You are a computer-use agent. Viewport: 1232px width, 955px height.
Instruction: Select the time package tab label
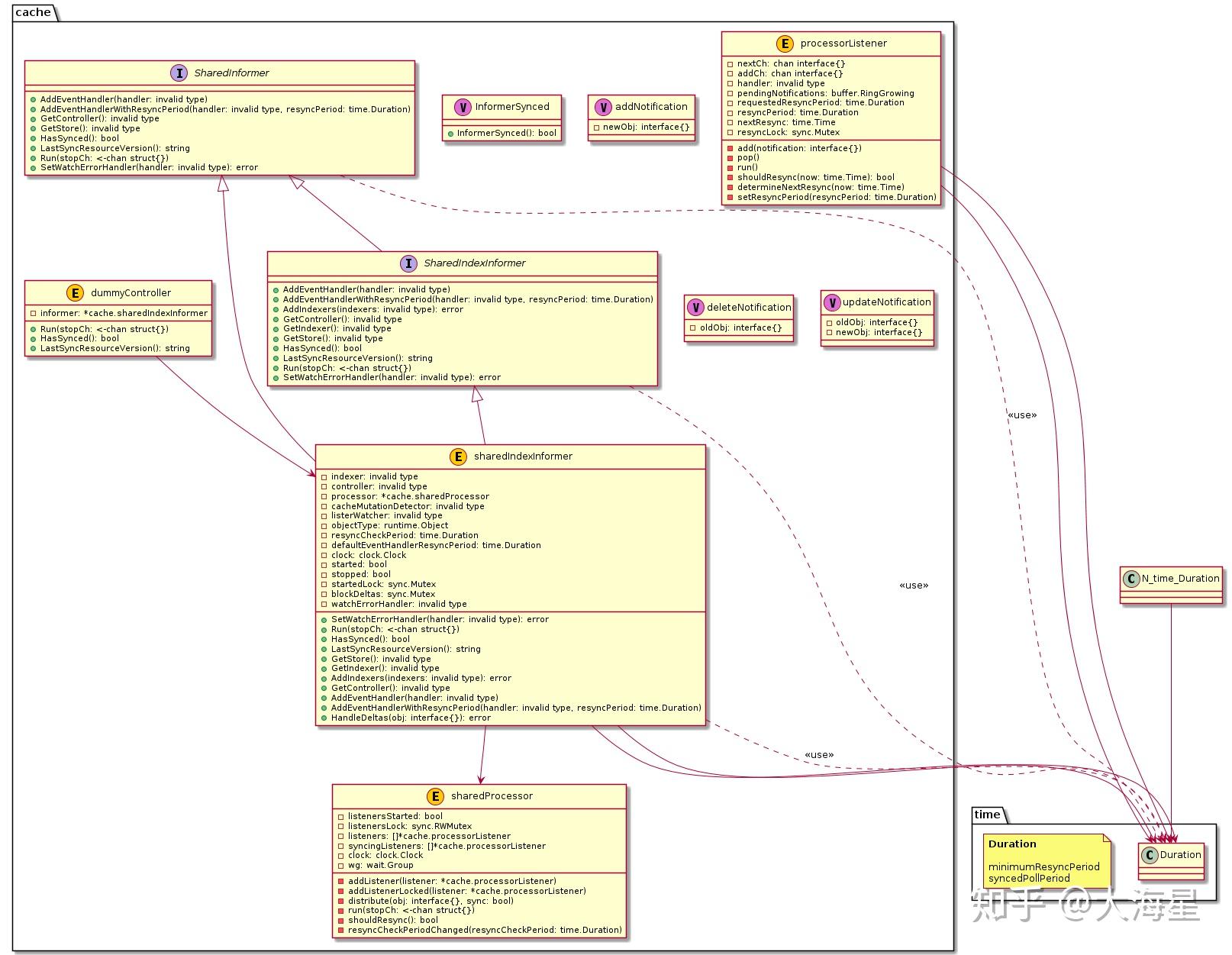(x=987, y=815)
